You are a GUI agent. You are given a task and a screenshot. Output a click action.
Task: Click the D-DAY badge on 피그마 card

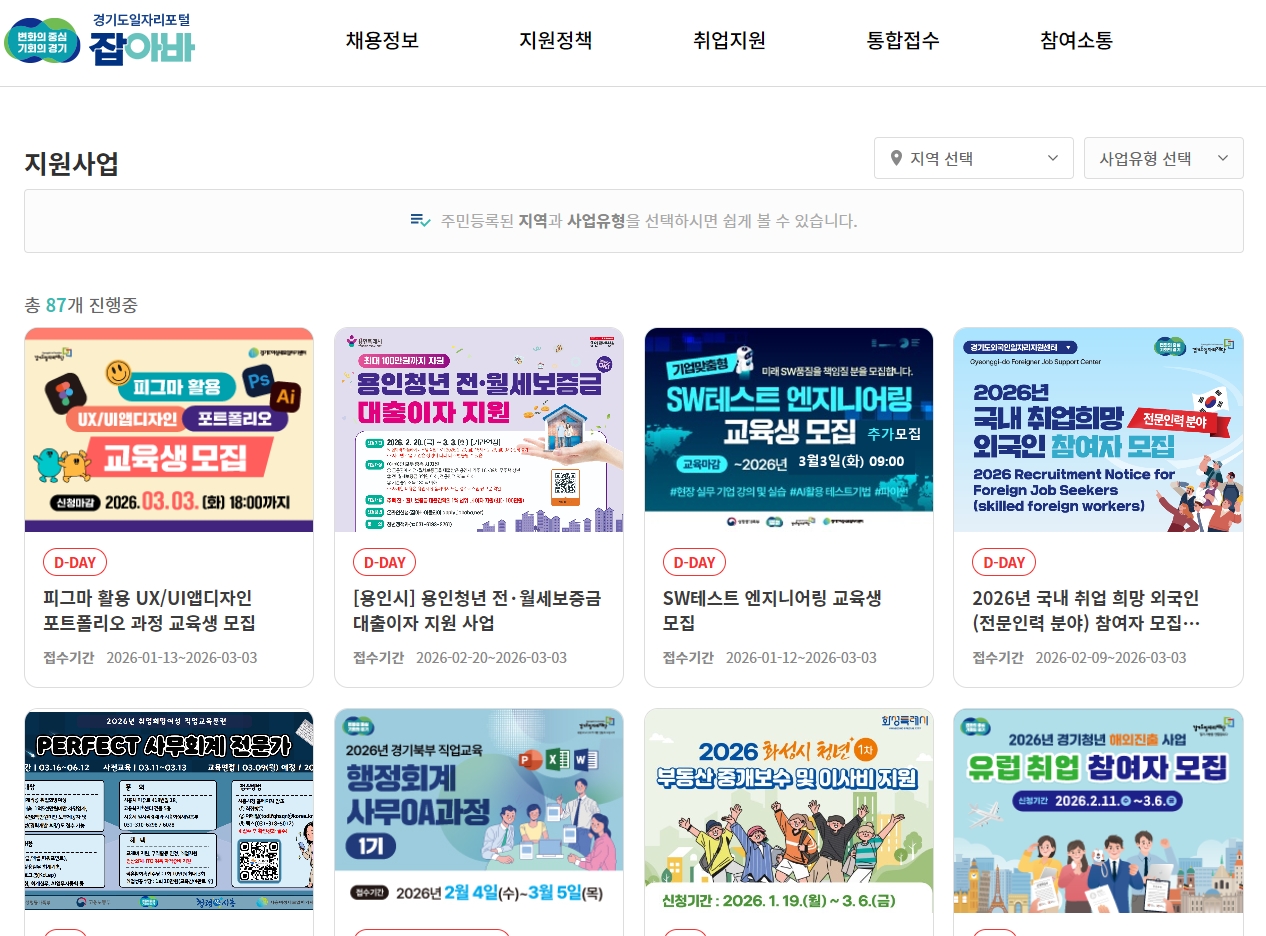click(x=75, y=562)
